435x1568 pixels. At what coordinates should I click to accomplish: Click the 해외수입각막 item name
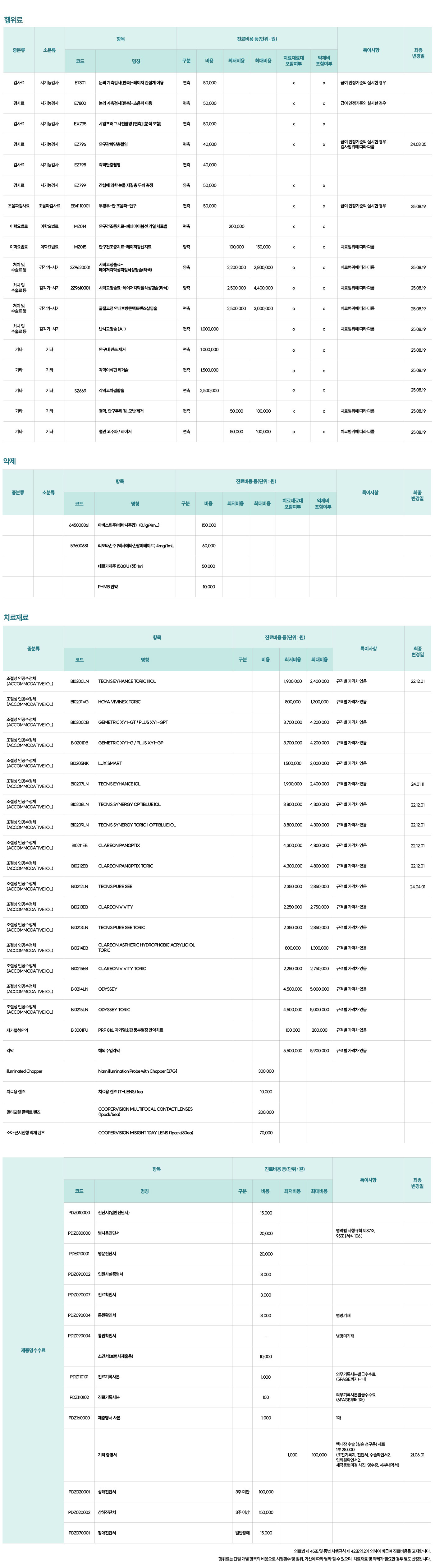(109, 1051)
